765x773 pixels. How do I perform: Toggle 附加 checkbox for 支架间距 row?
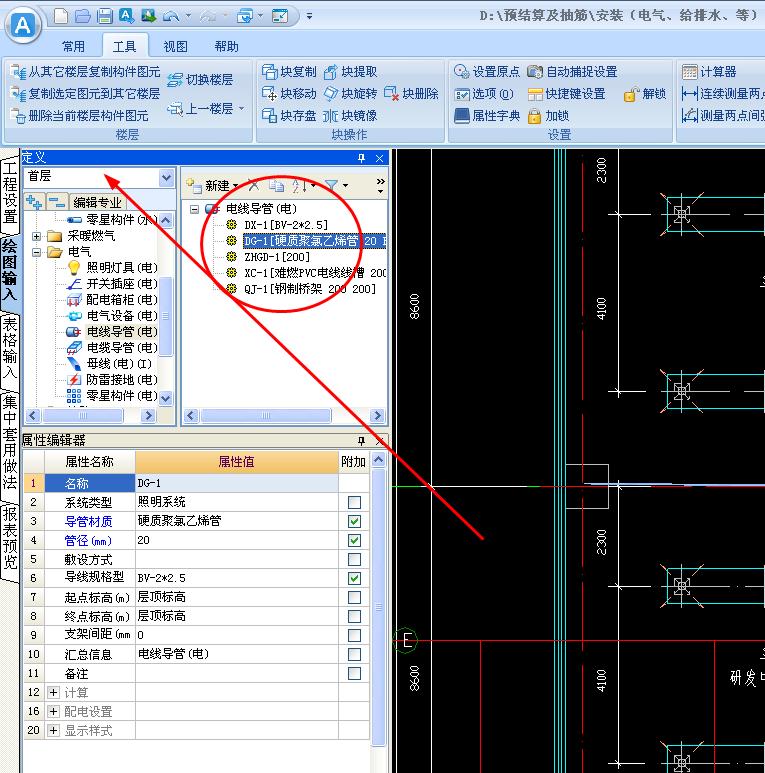354,635
